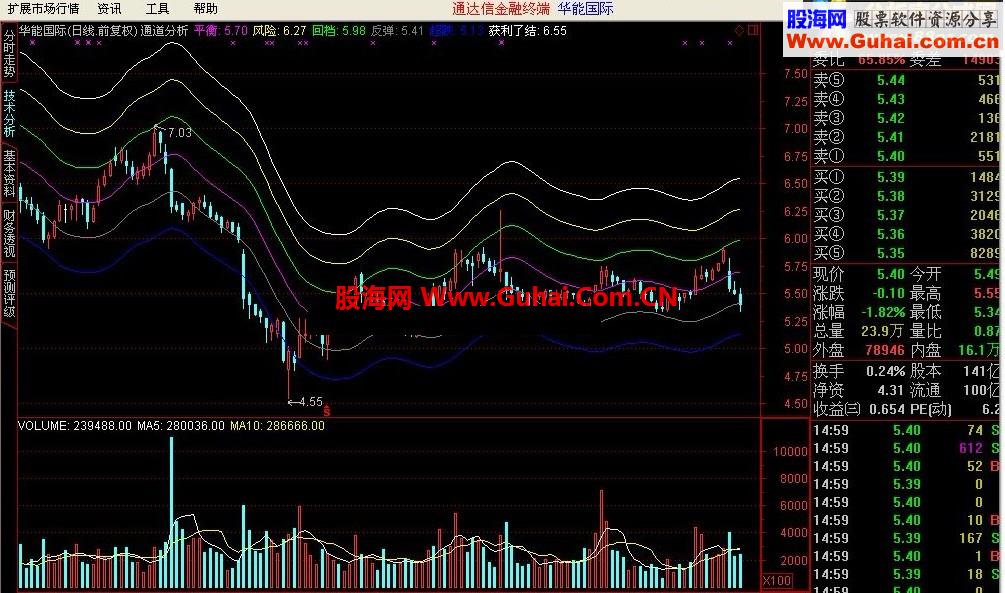Click the diamond icon at chart corner
The image size is (1005, 593).
click(739, 30)
